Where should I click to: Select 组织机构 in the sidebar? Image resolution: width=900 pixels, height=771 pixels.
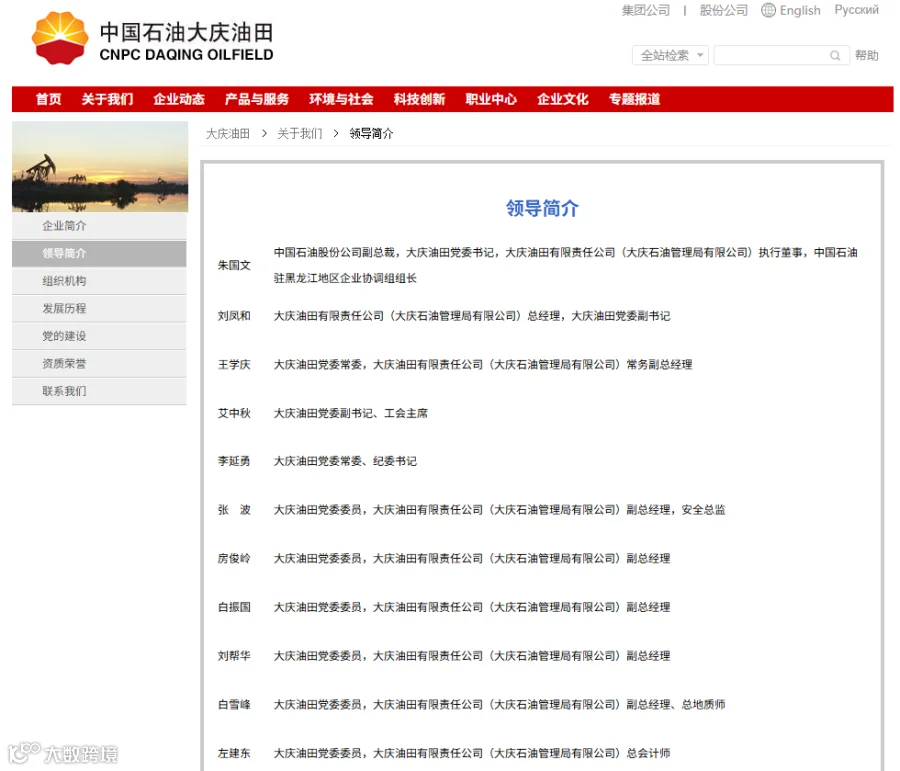(x=99, y=281)
